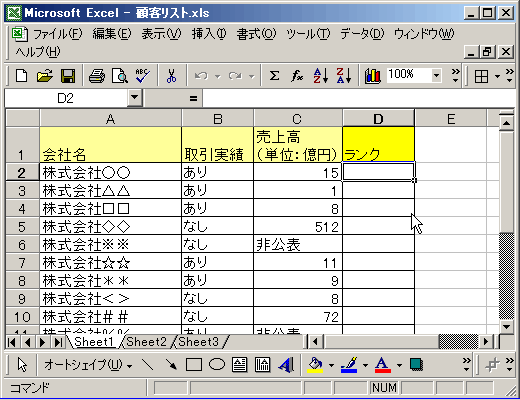Click in the formula bar field
The height and width of the screenshot is (400, 520).
coord(358,98)
